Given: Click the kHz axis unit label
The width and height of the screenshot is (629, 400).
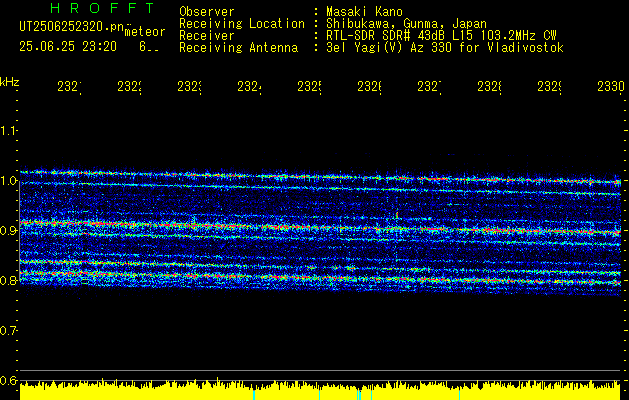Looking at the screenshot, I should [x=9, y=82].
